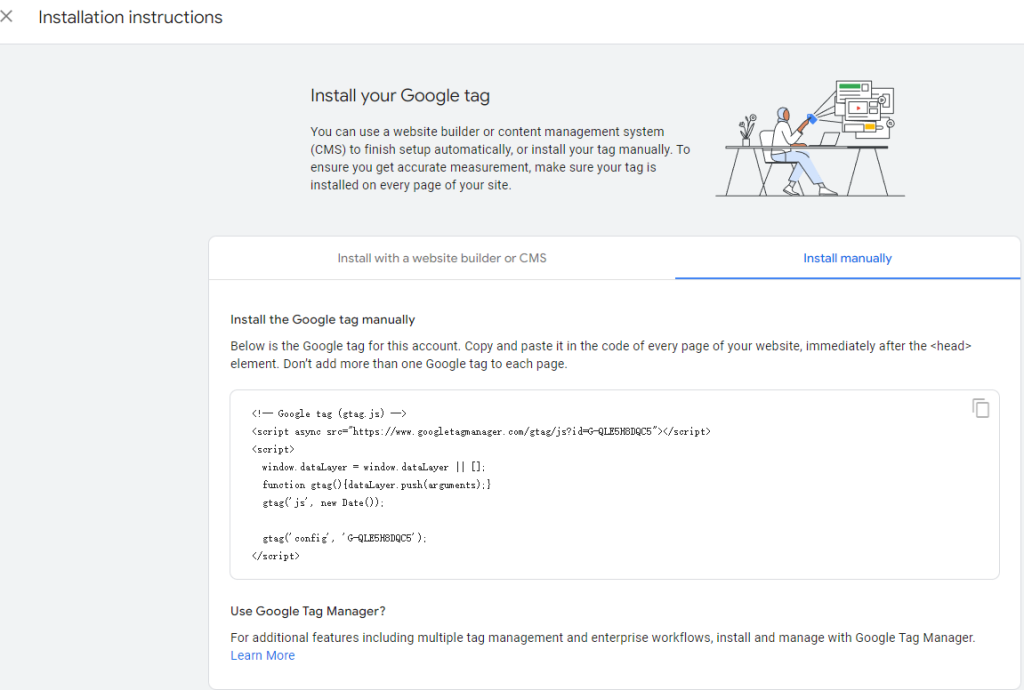
Task: Click the Use Google Tag Manager? heading
Action: coord(307,611)
